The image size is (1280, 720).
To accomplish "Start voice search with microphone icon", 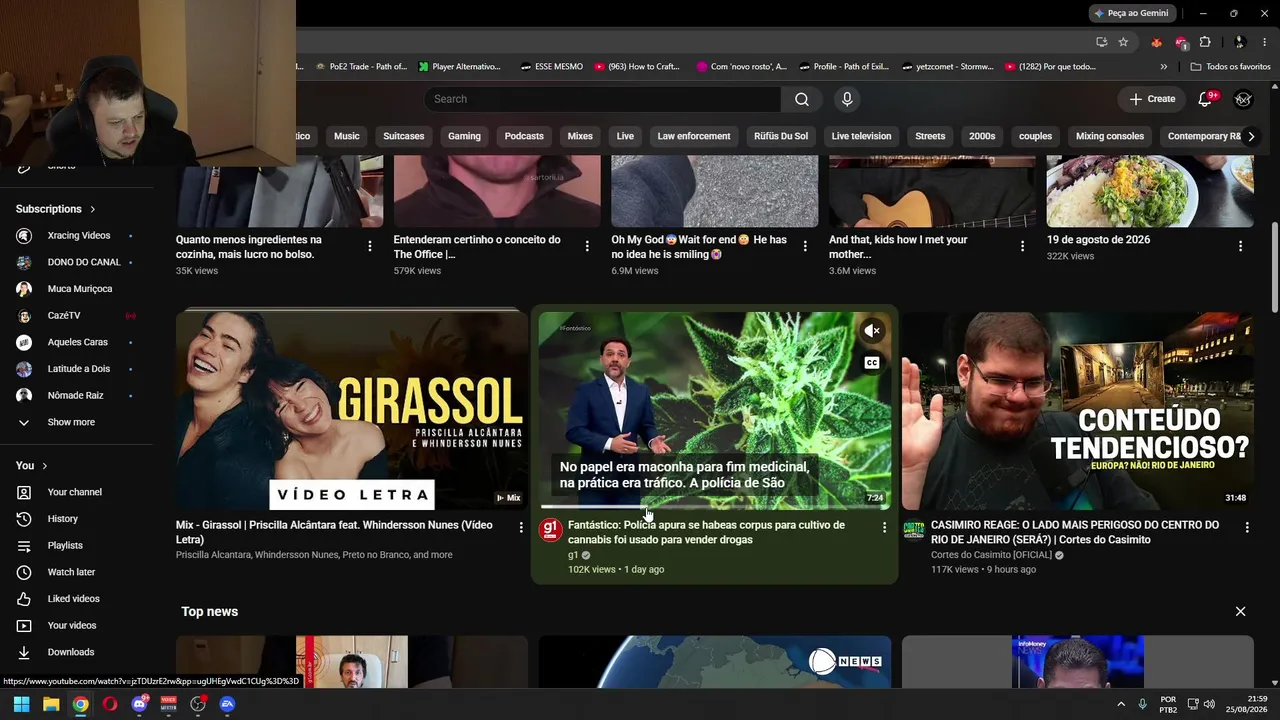I will pyautogui.click(x=847, y=99).
